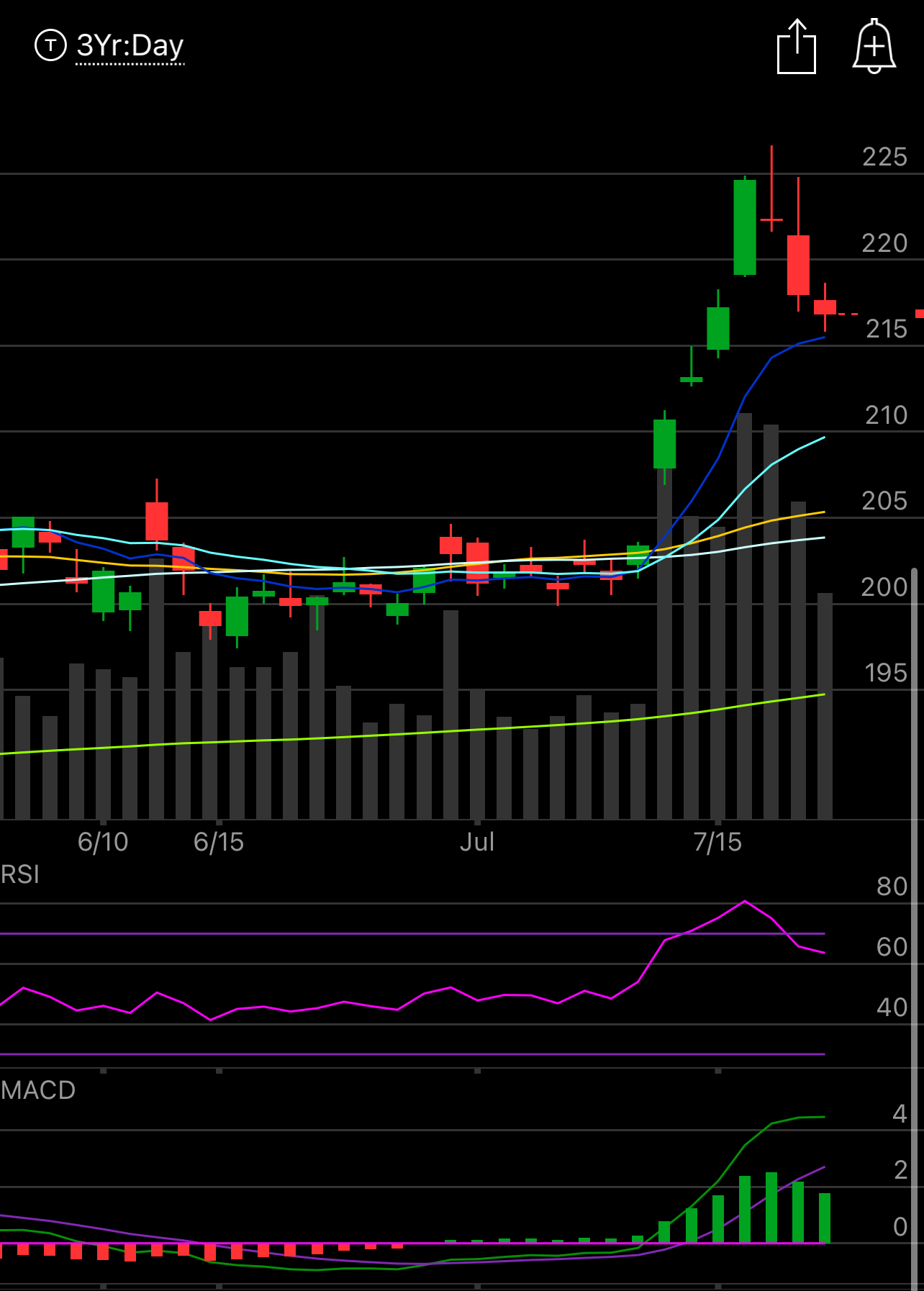Tap the RSI 40 level label

pos(892,1007)
